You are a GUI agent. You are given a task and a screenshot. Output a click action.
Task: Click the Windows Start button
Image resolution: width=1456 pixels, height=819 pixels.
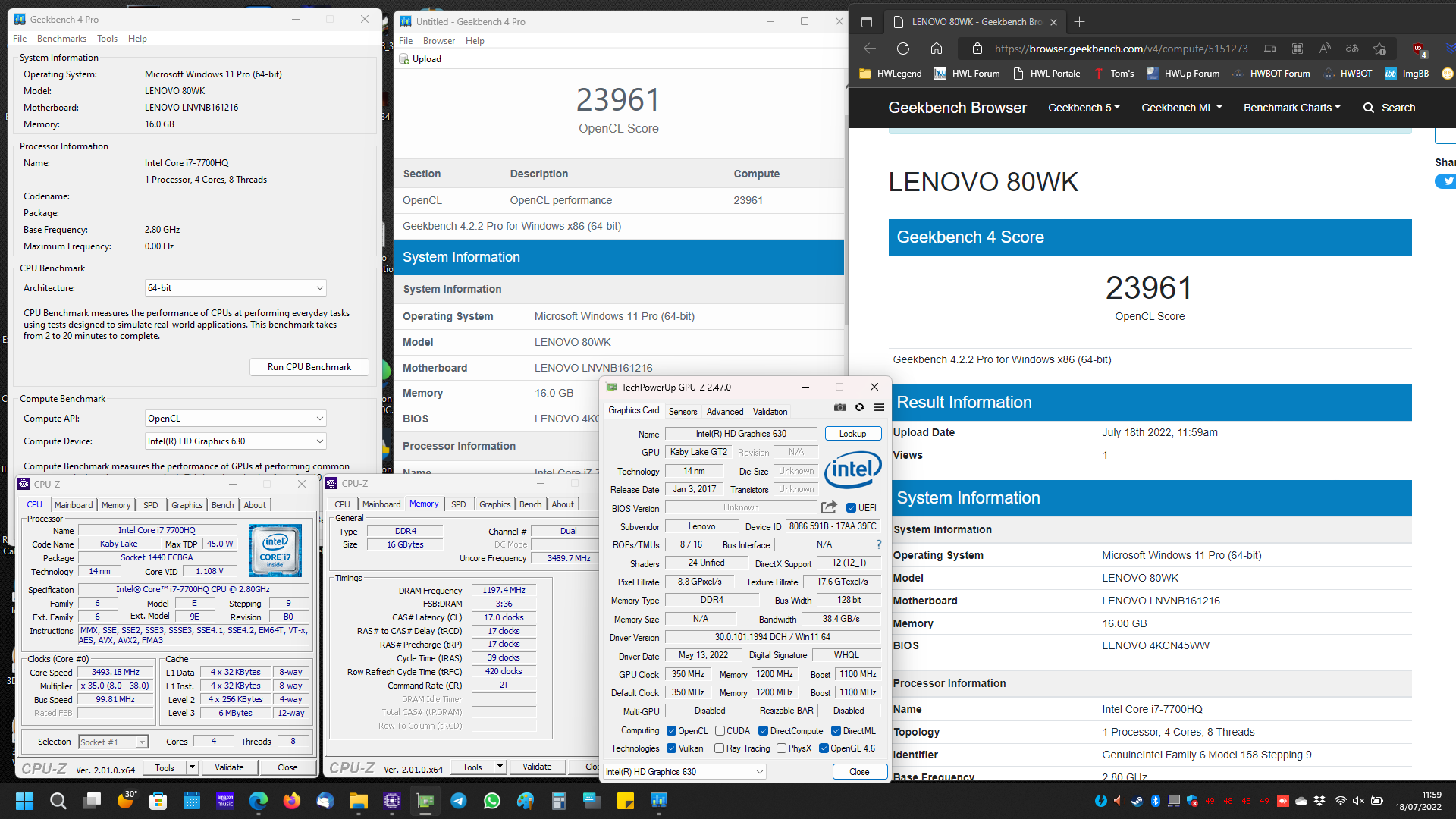click(x=24, y=801)
